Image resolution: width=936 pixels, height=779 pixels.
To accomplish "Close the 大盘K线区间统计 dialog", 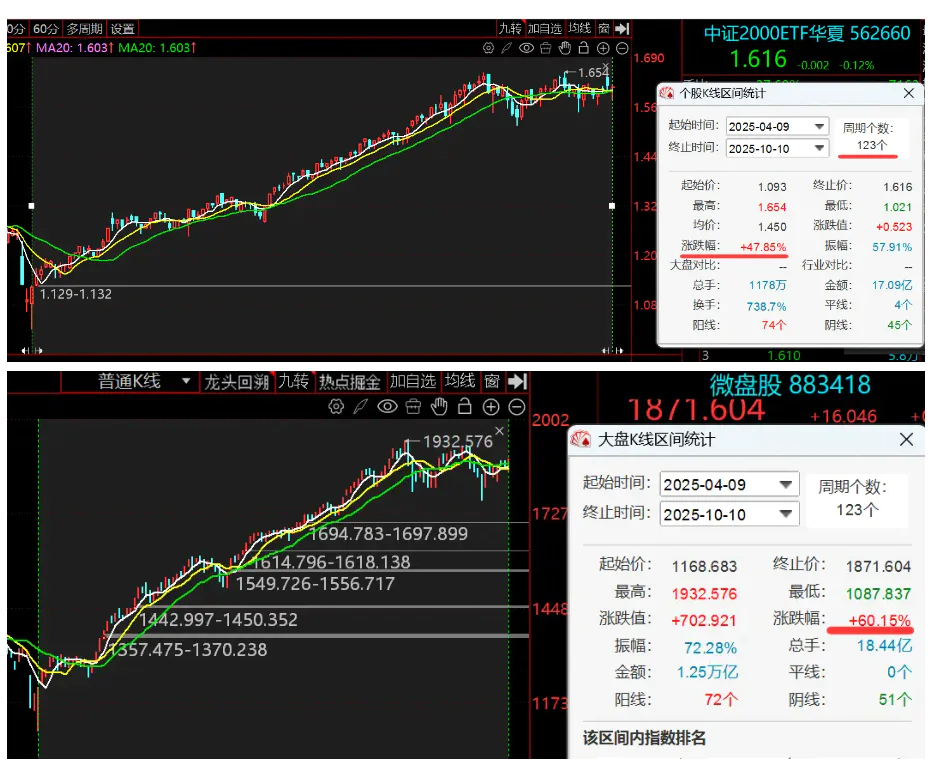I will [906, 440].
